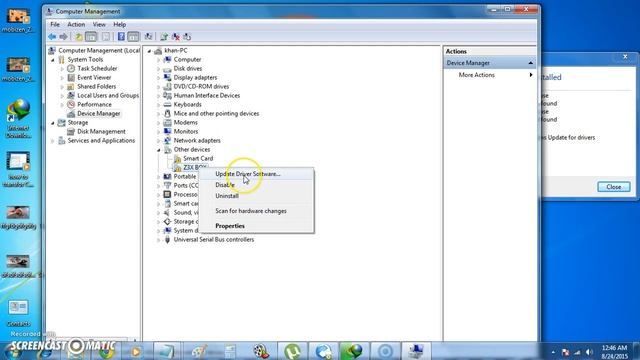Image resolution: width=640 pixels, height=360 pixels.
Task: Select Services and Applications node
Action: pos(101,140)
